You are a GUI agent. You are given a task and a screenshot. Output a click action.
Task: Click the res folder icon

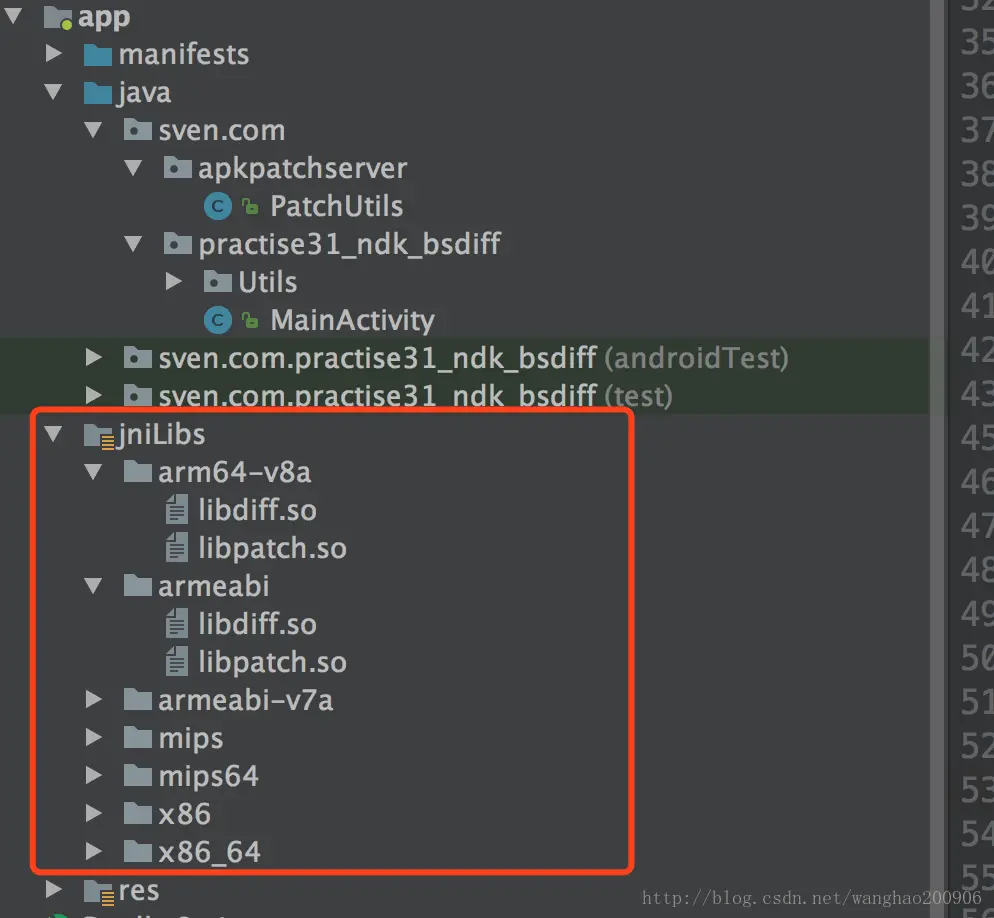[x=99, y=891]
